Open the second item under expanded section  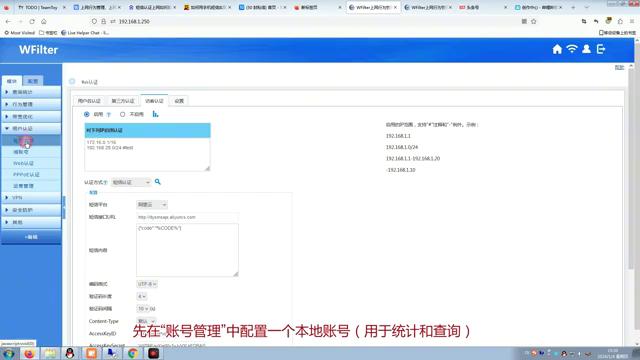(x=21, y=152)
